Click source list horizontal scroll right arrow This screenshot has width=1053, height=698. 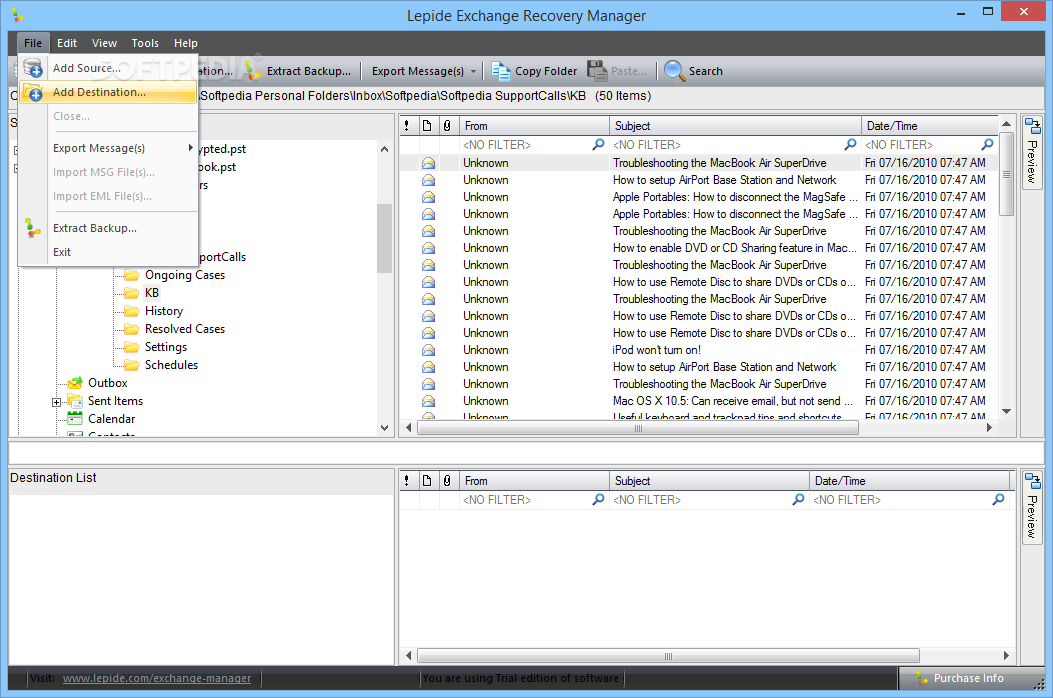tap(989, 427)
